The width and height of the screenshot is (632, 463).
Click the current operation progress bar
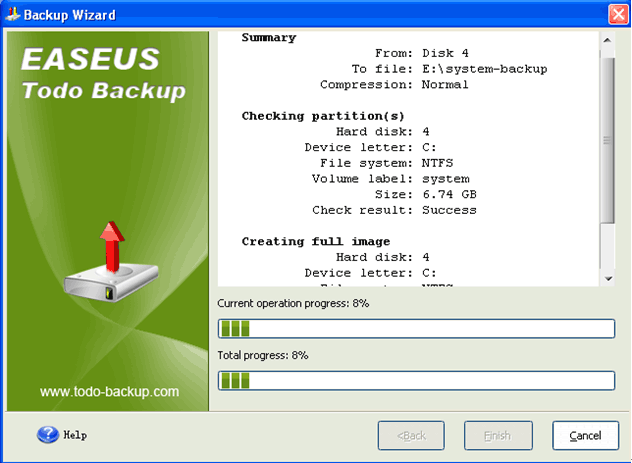[416, 328]
